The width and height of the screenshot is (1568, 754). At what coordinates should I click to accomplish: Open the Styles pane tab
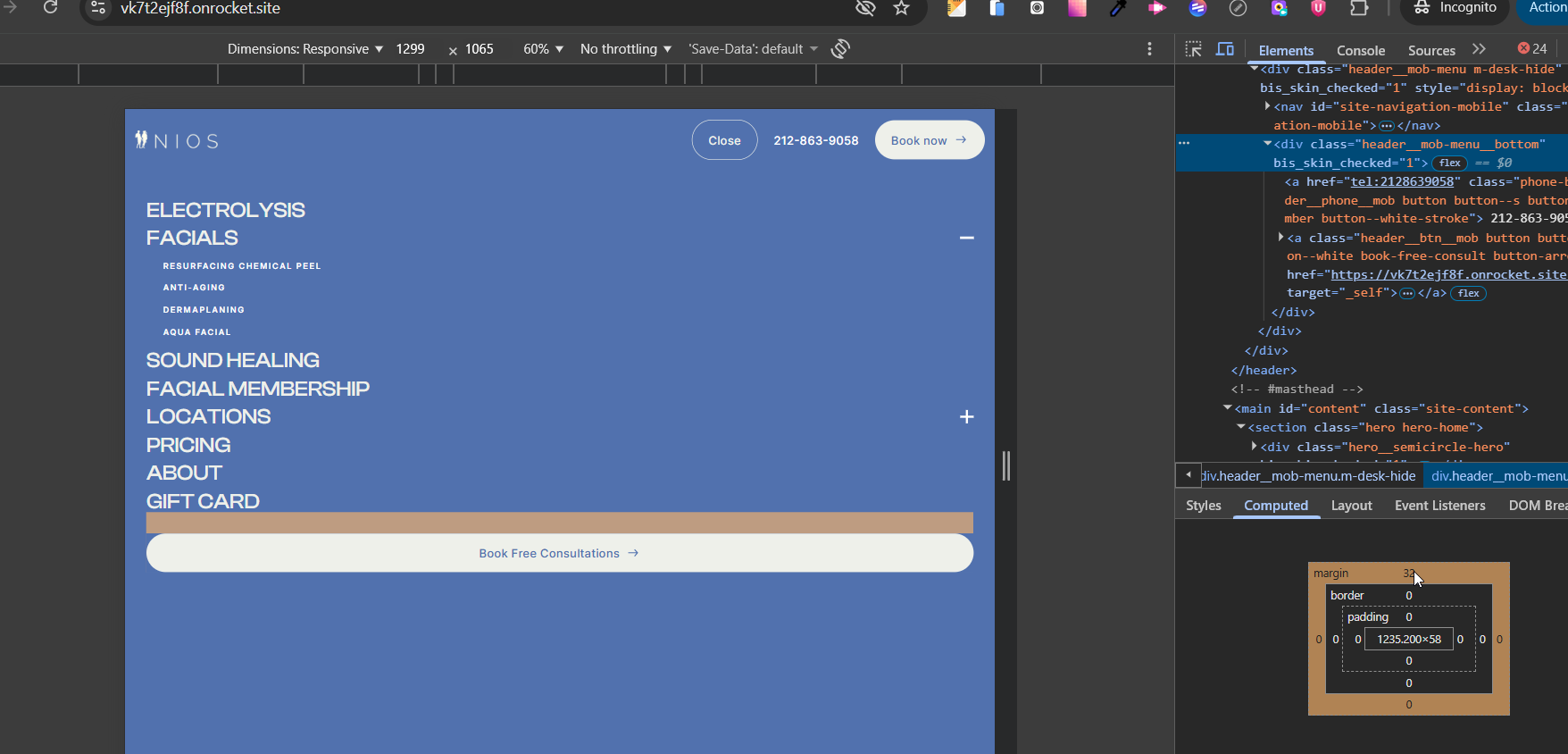[1203, 506]
